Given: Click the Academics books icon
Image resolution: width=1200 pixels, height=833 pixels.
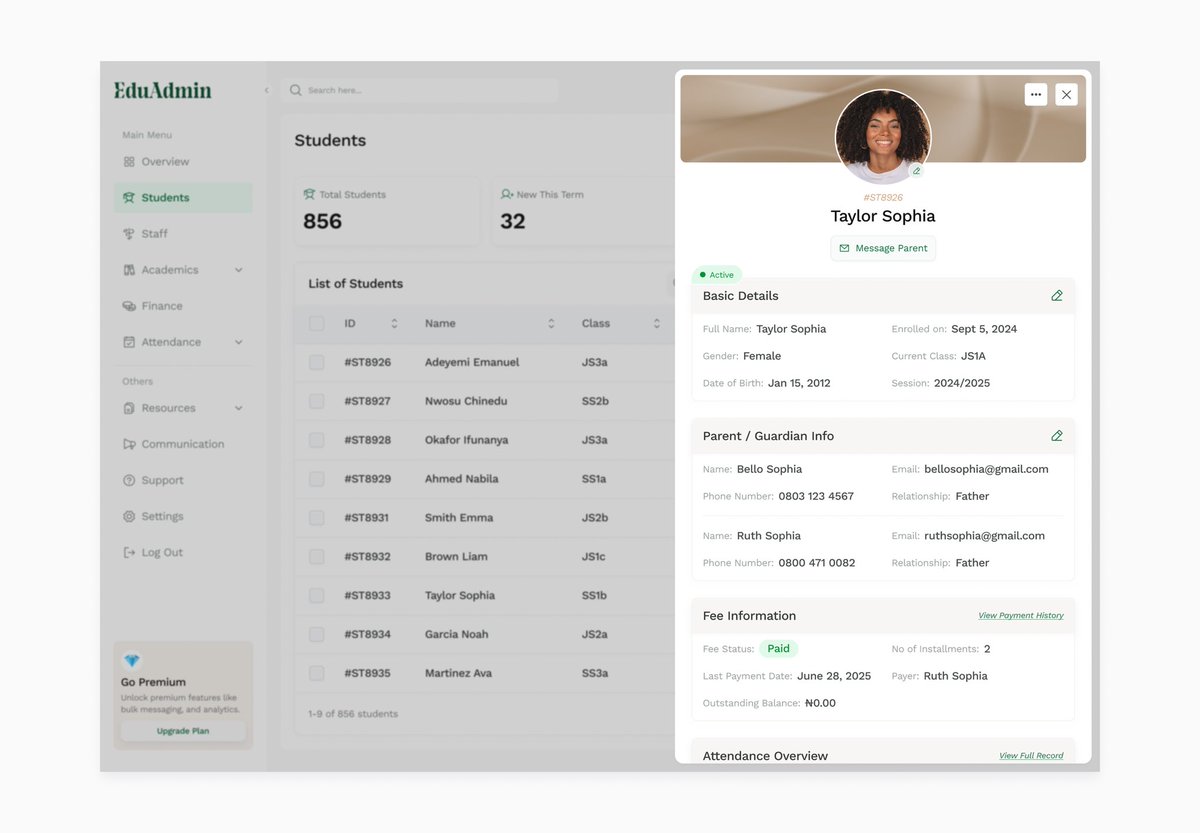Looking at the screenshot, I should (129, 270).
